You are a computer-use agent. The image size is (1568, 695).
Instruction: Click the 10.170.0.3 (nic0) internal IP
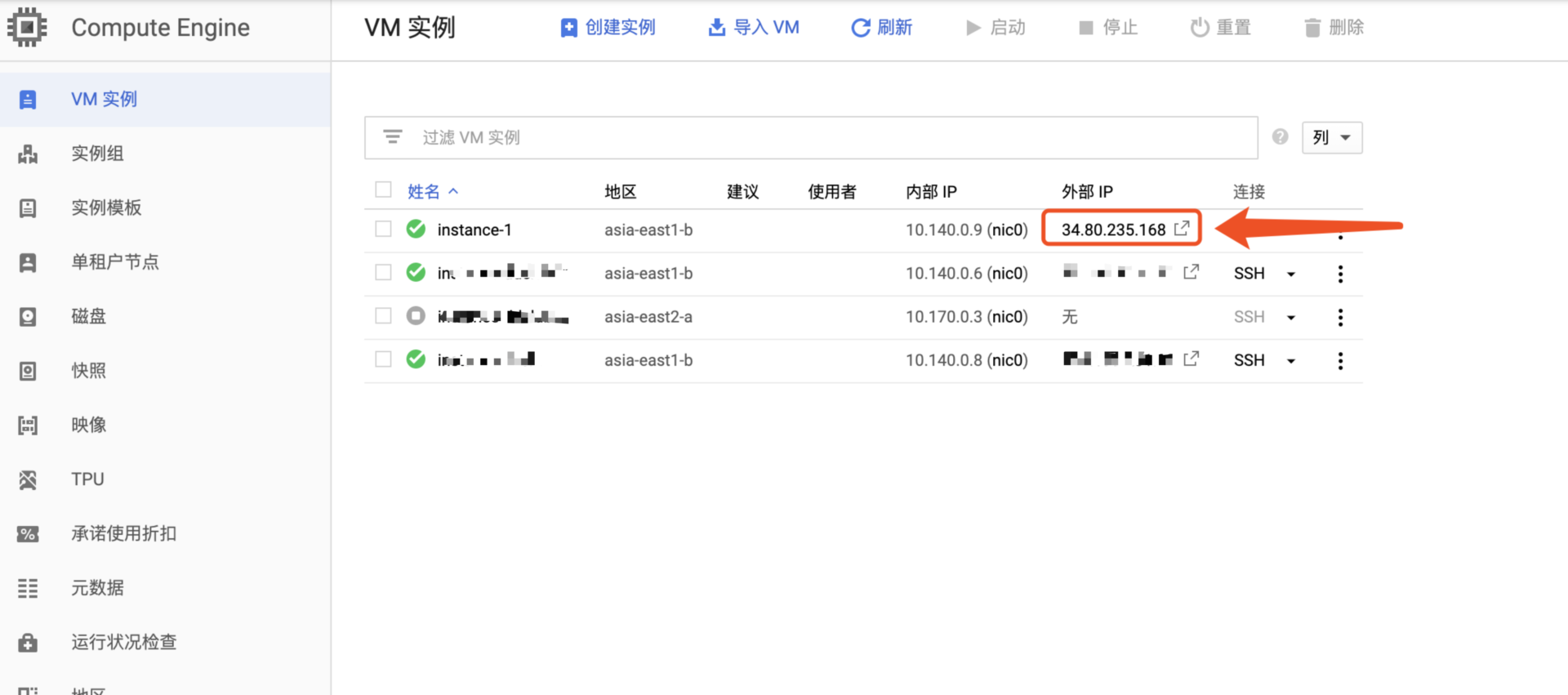coord(967,317)
